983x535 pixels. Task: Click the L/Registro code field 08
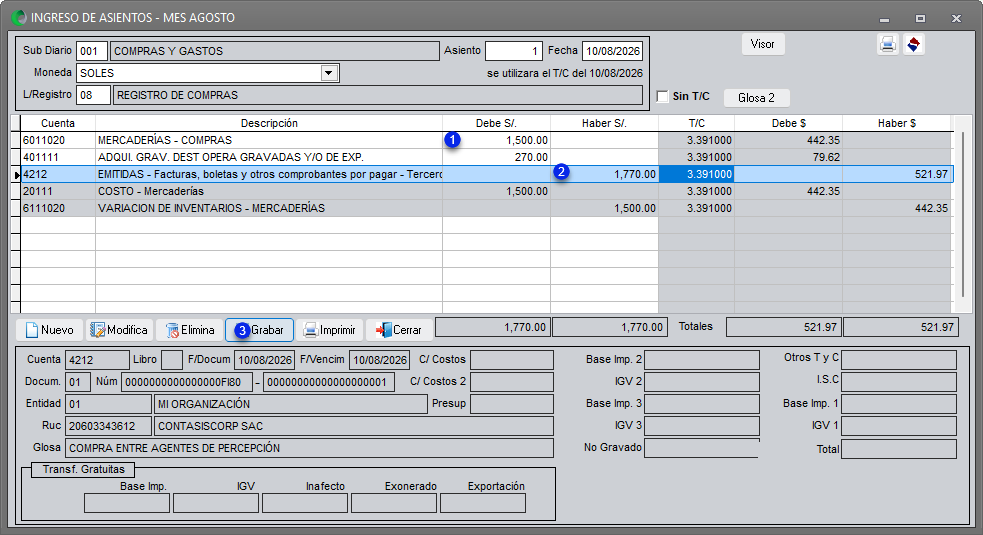point(93,95)
